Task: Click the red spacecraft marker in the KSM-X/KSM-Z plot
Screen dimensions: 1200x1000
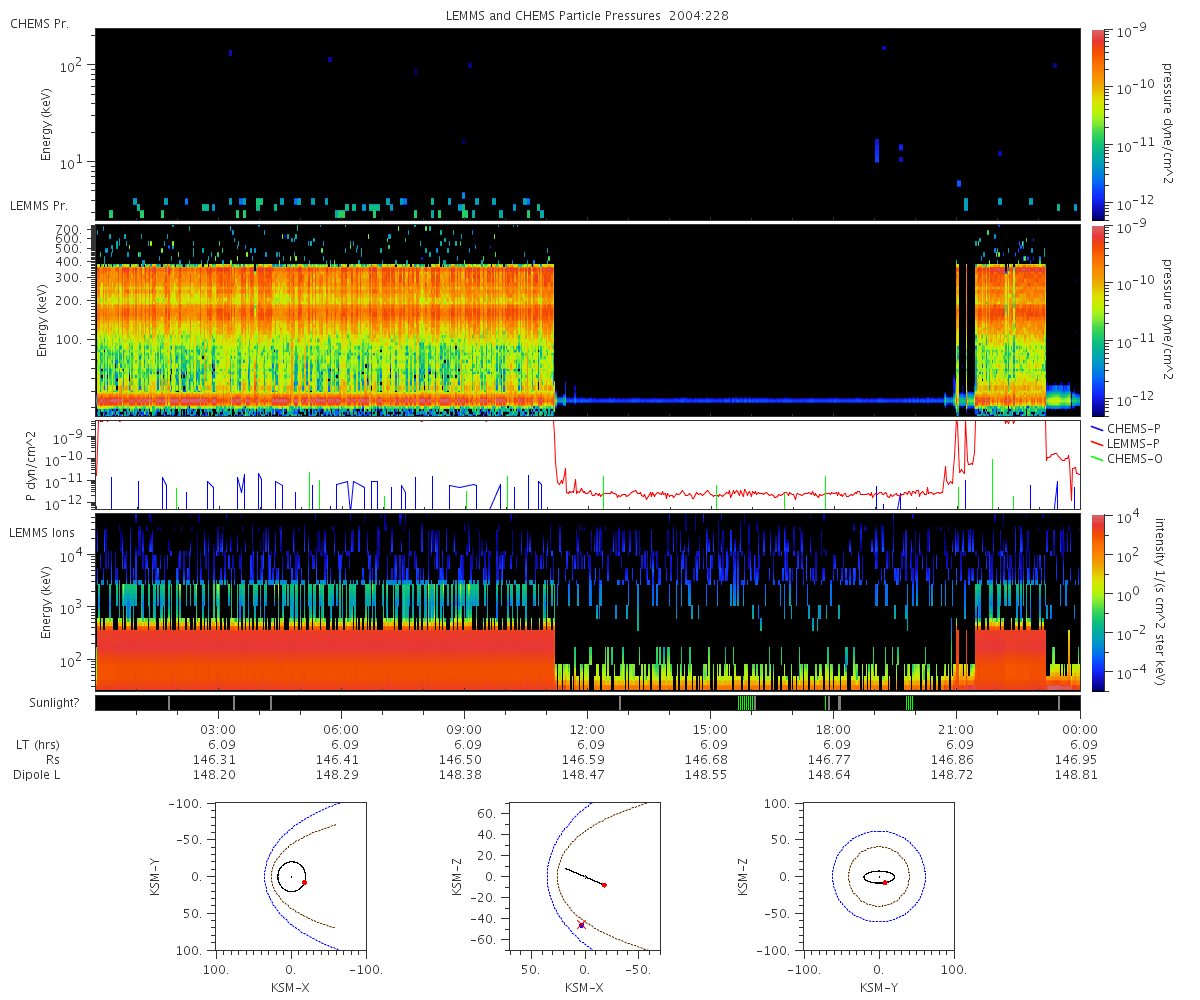Action: click(x=604, y=885)
